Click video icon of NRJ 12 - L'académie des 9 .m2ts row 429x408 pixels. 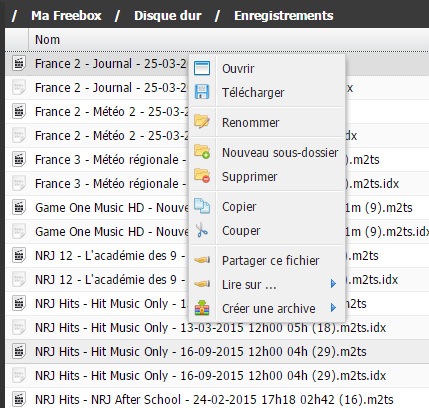(x=19, y=255)
